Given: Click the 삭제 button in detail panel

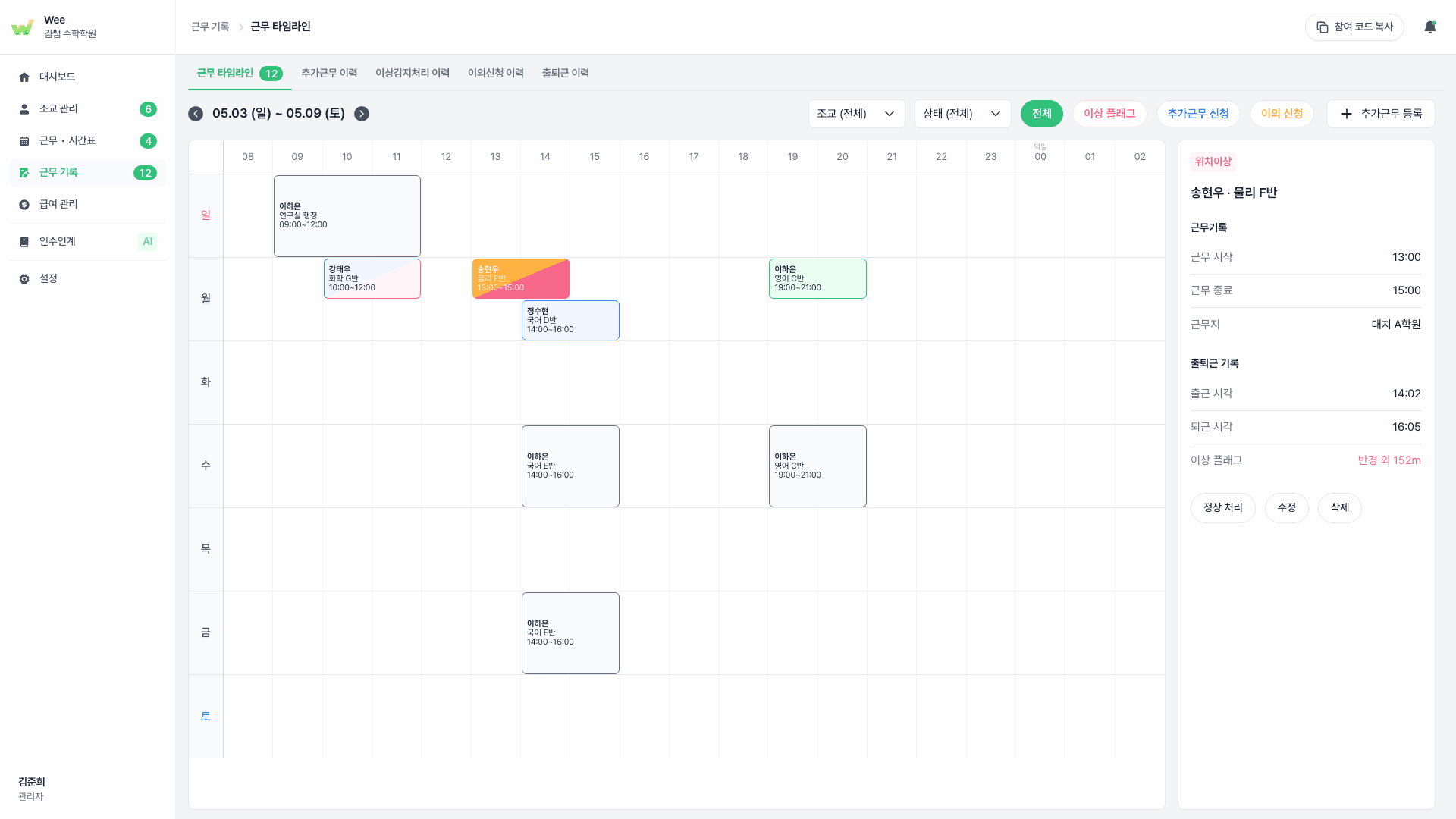Looking at the screenshot, I should 1340,508.
